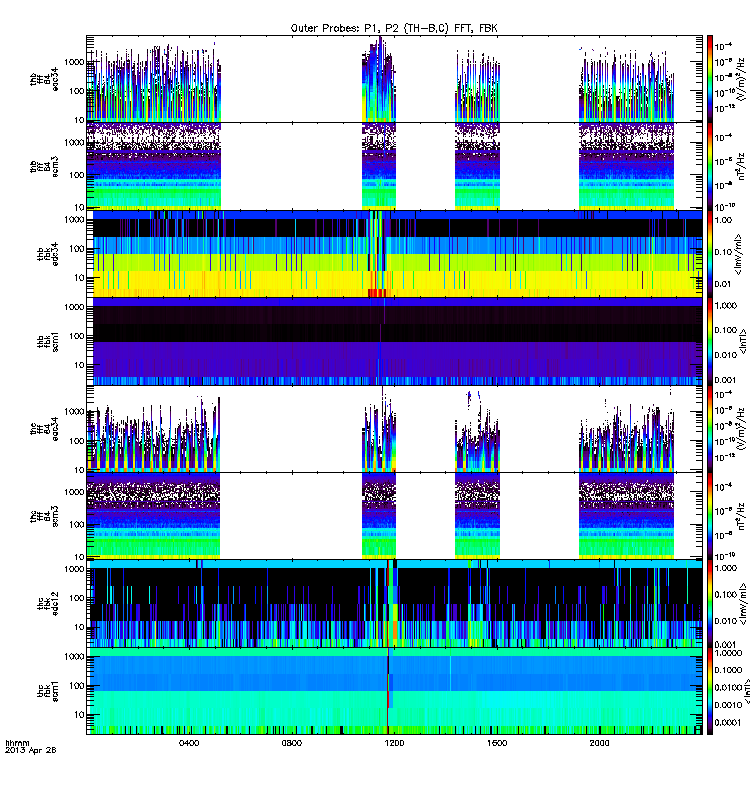Click the color bar of thb fbk edc34 panel

coord(710,254)
